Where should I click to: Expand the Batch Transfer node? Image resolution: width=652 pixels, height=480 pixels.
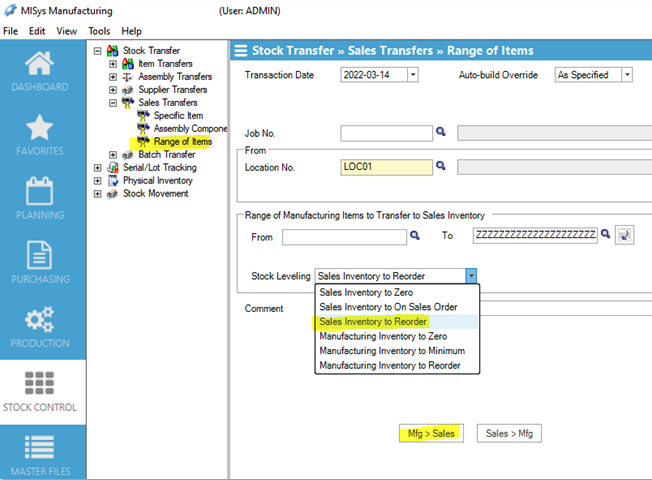(113, 155)
